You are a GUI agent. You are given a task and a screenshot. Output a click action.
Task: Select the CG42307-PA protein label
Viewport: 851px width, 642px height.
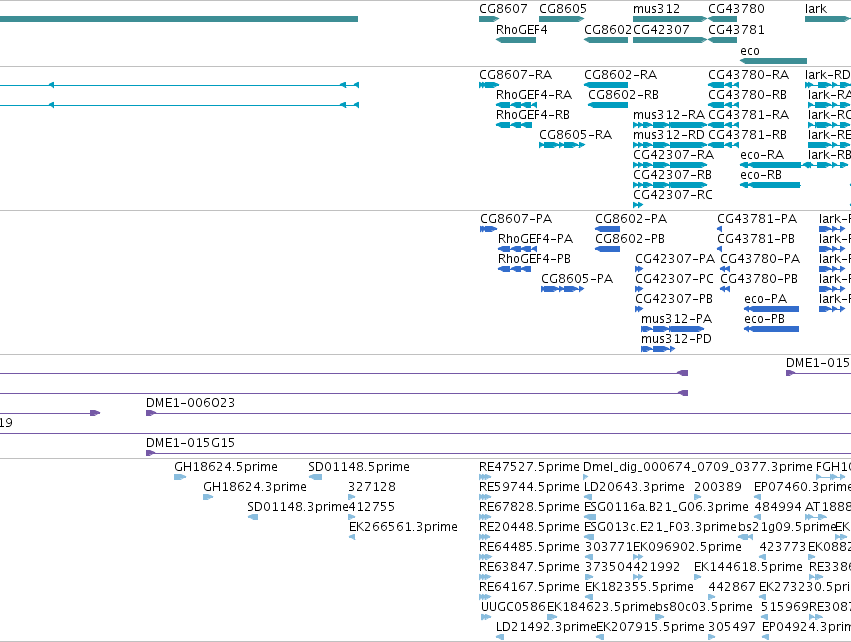pos(675,259)
